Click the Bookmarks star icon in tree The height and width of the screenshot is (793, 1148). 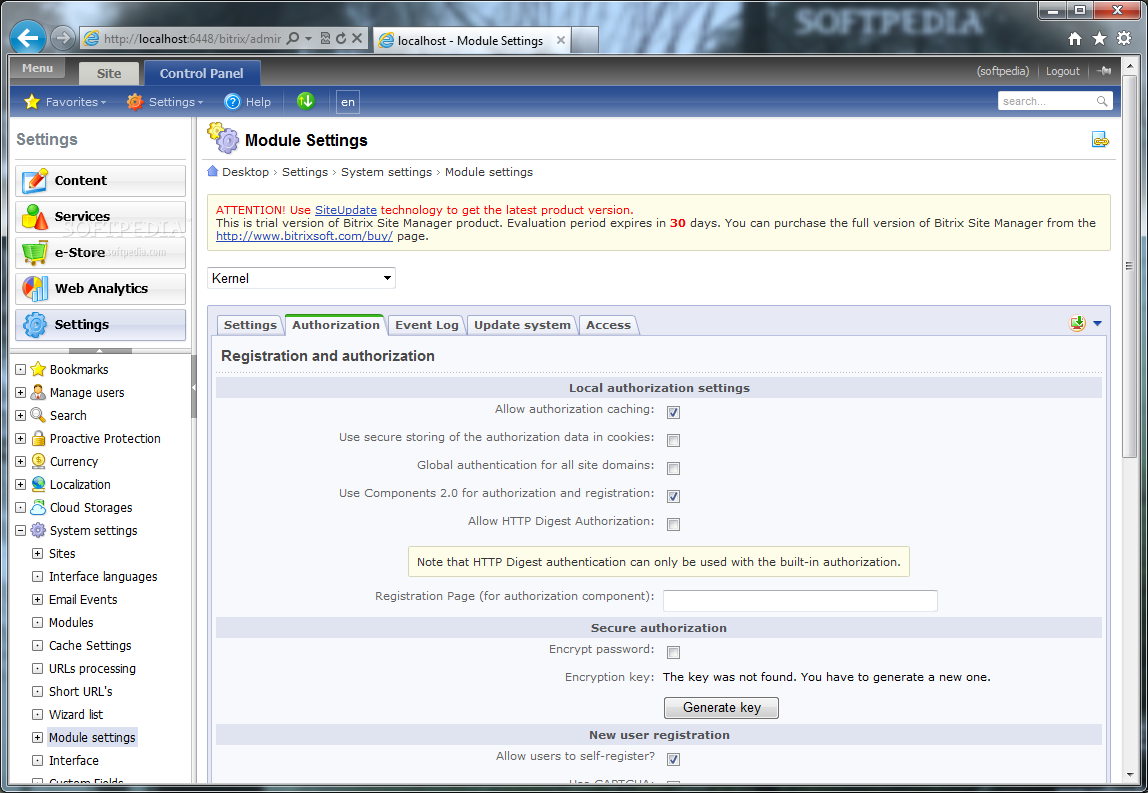[x=38, y=369]
